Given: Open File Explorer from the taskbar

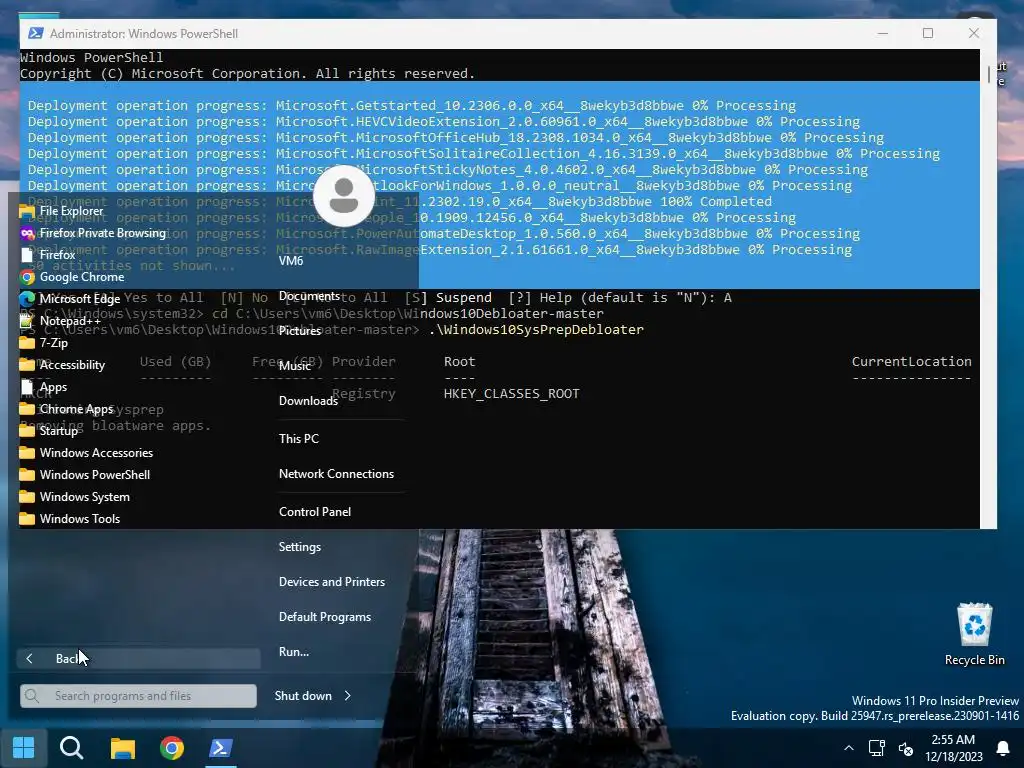Looking at the screenshot, I should 122,748.
